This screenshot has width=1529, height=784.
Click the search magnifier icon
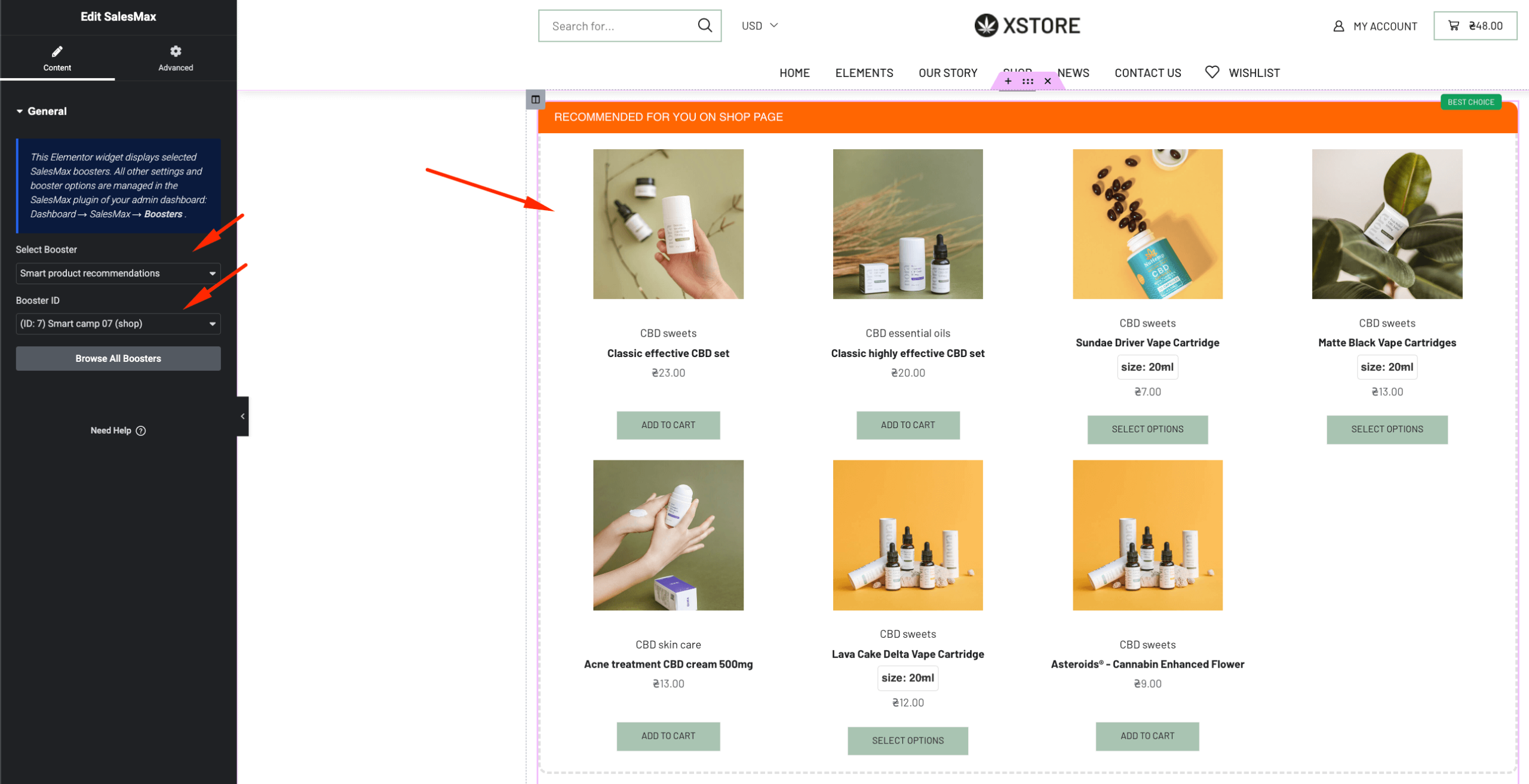(x=705, y=26)
